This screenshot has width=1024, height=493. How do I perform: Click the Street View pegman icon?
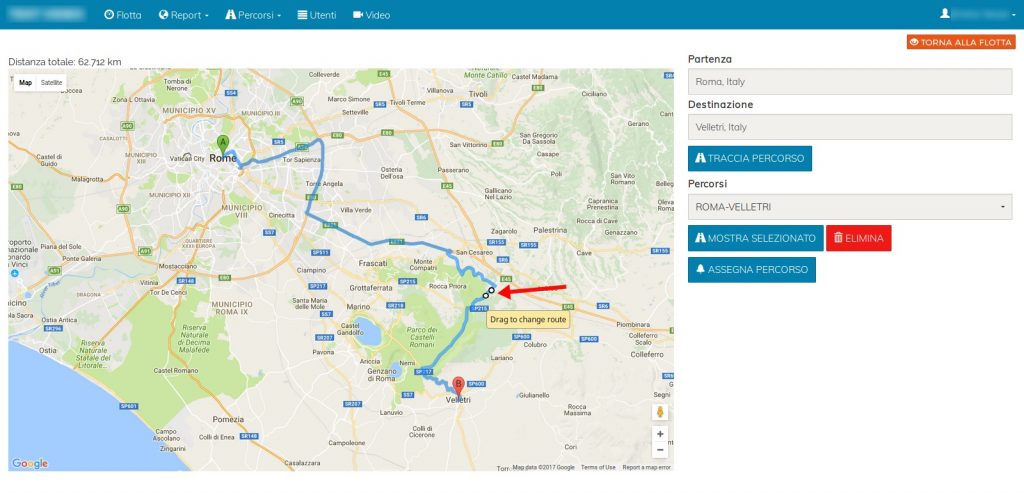[x=660, y=412]
